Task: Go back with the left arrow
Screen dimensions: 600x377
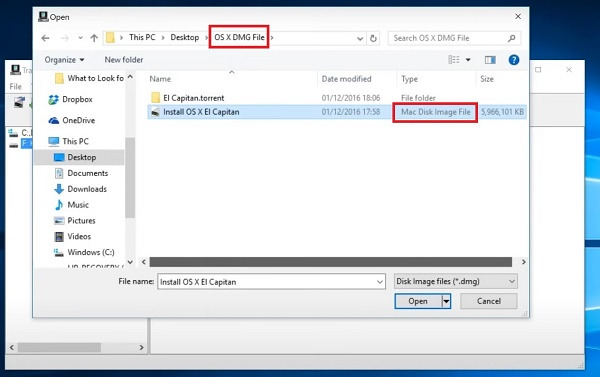Action: point(46,38)
